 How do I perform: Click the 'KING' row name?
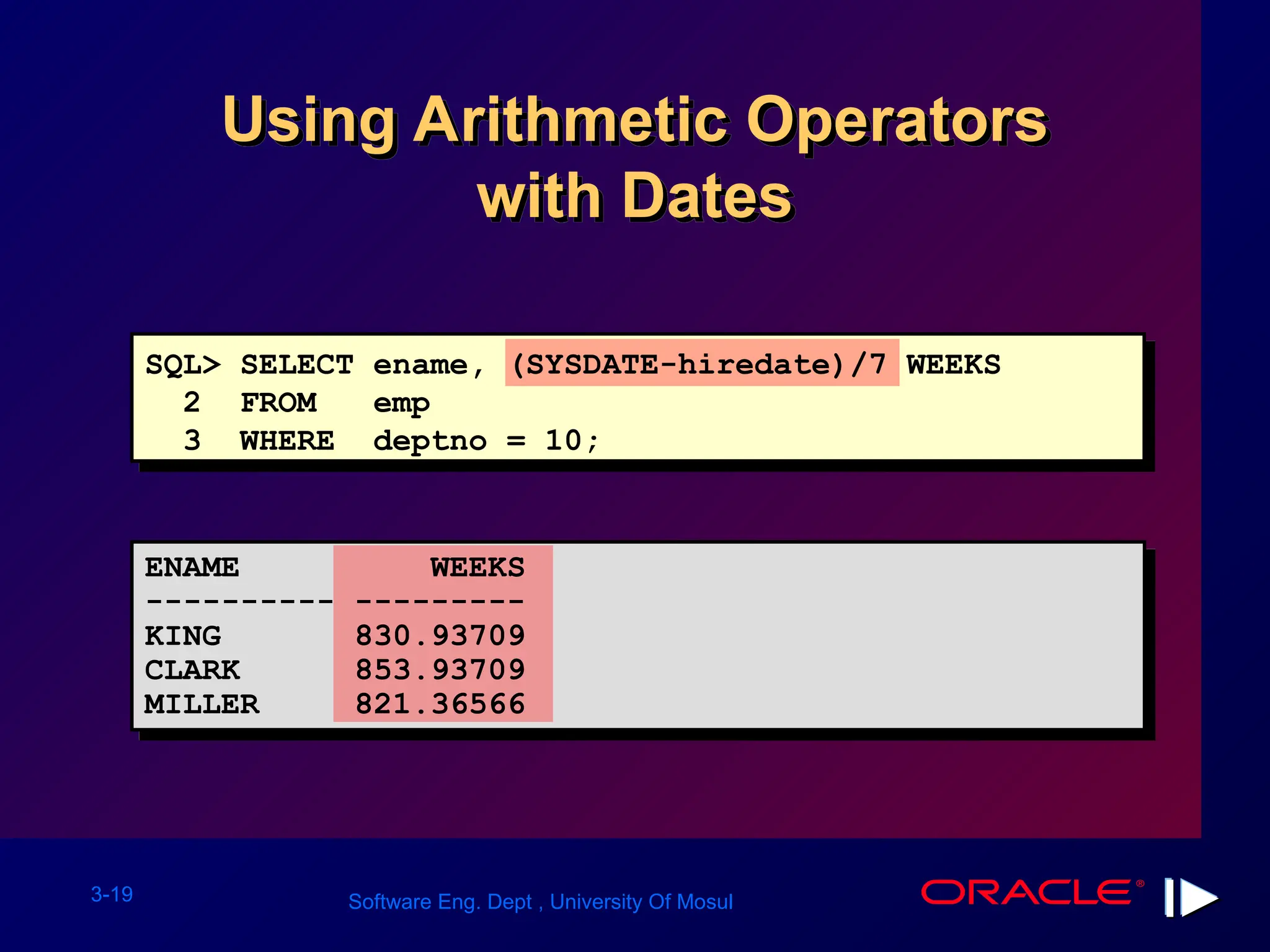pyautogui.click(x=183, y=636)
